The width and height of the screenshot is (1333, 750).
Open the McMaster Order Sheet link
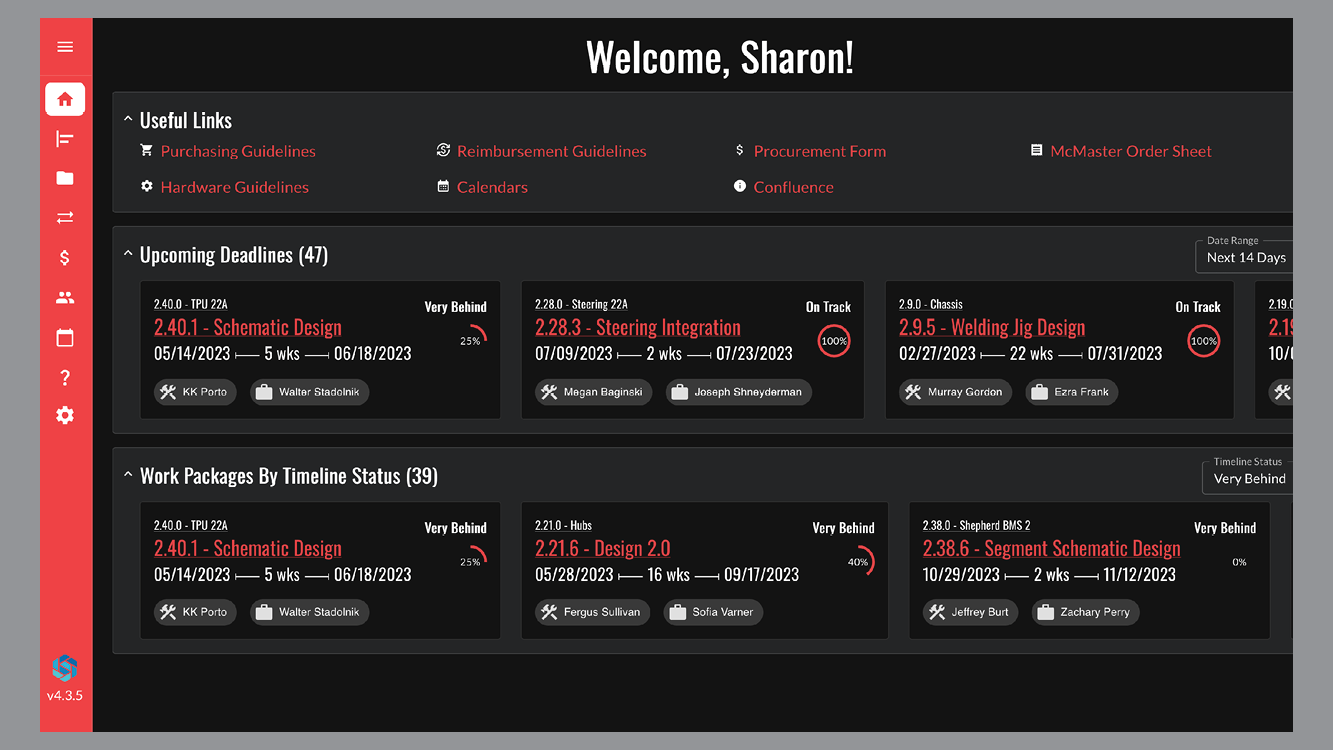click(1130, 151)
